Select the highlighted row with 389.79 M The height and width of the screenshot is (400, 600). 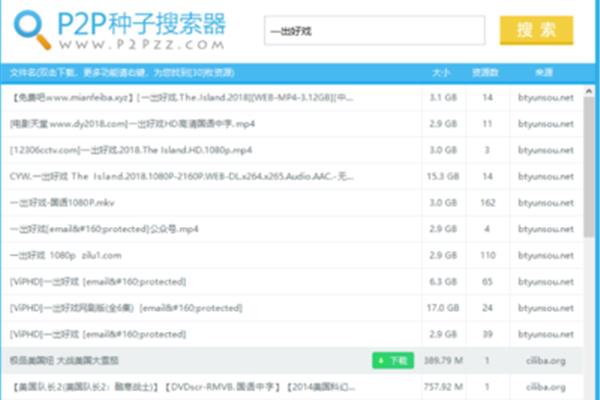click(x=292, y=361)
